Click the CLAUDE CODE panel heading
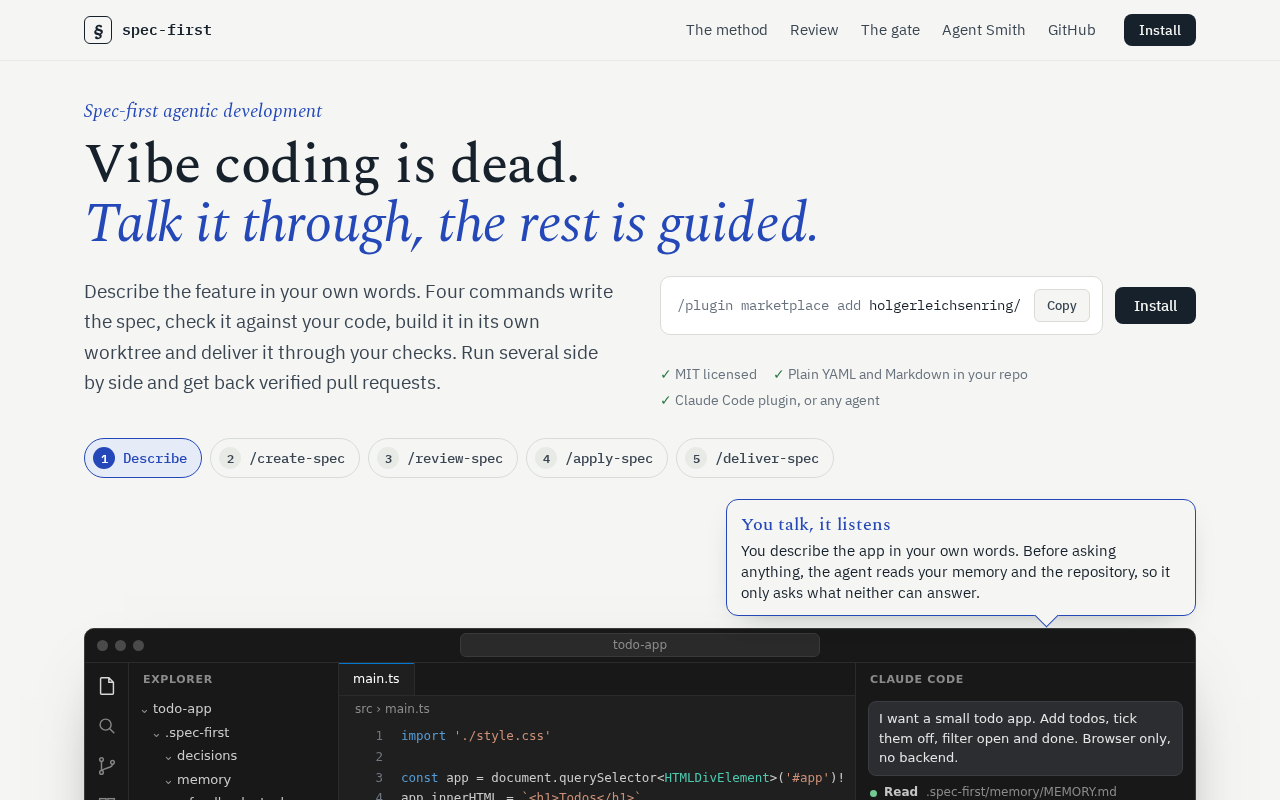Viewport: 1280px width, 800px height. click(917, 679)
